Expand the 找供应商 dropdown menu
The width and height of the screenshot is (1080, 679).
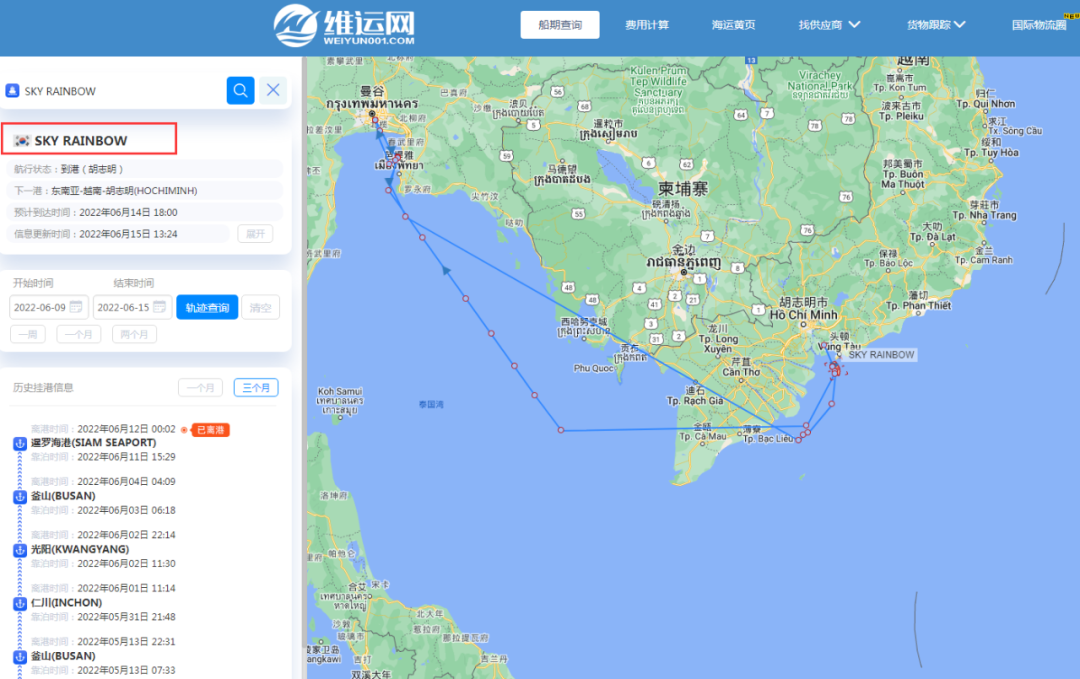(x=829, y=25)
